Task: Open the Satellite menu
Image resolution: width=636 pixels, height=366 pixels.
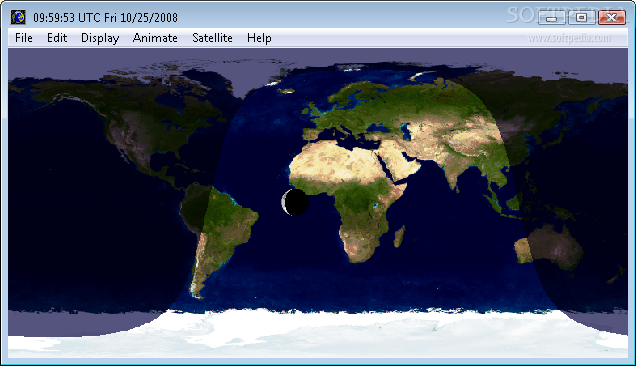Action: [212, 38]
